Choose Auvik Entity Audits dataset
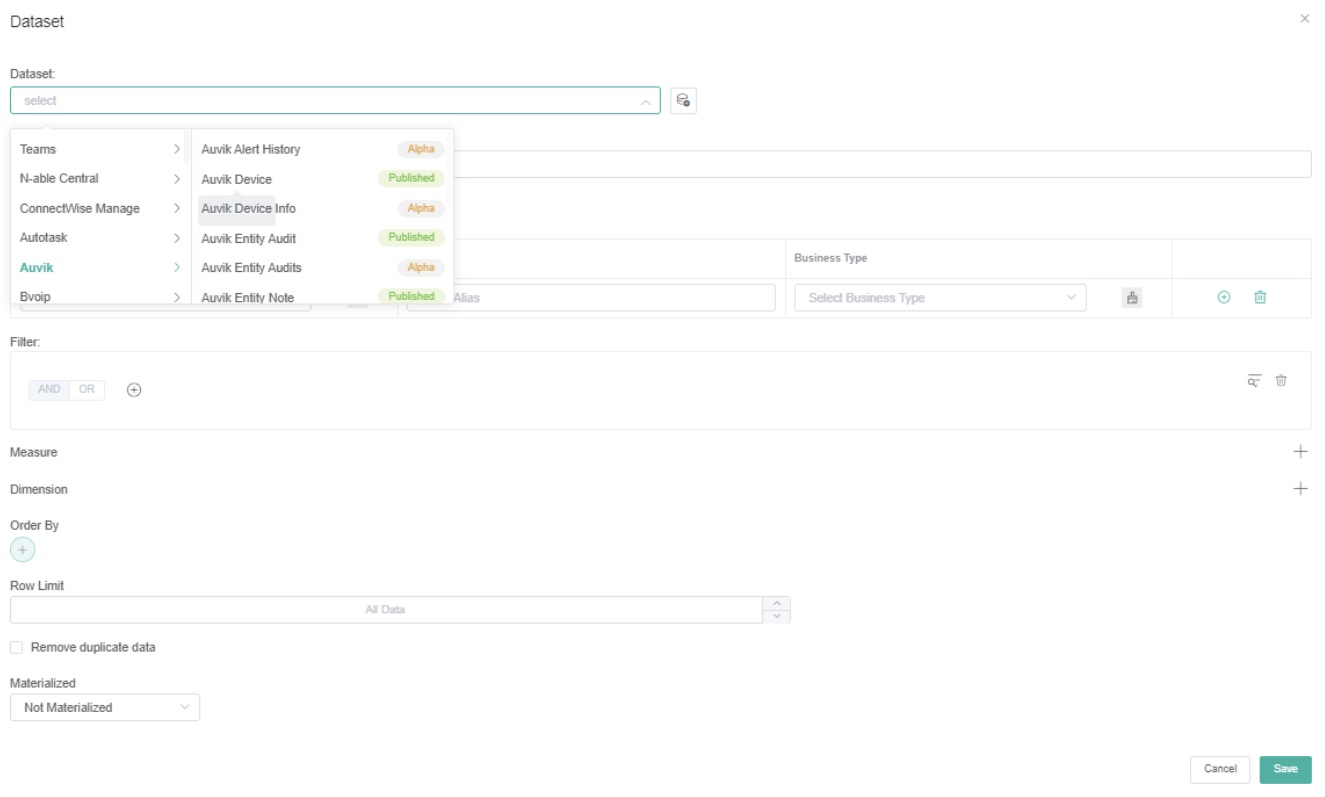The width and height of the screenshot is (1325, 797). coord(321,268)
